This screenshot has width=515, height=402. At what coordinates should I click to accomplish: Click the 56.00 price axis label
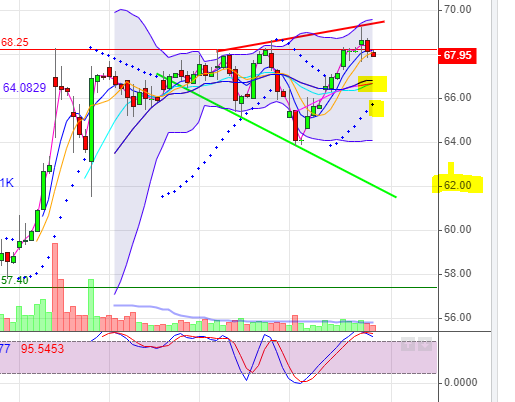(458, 317)
